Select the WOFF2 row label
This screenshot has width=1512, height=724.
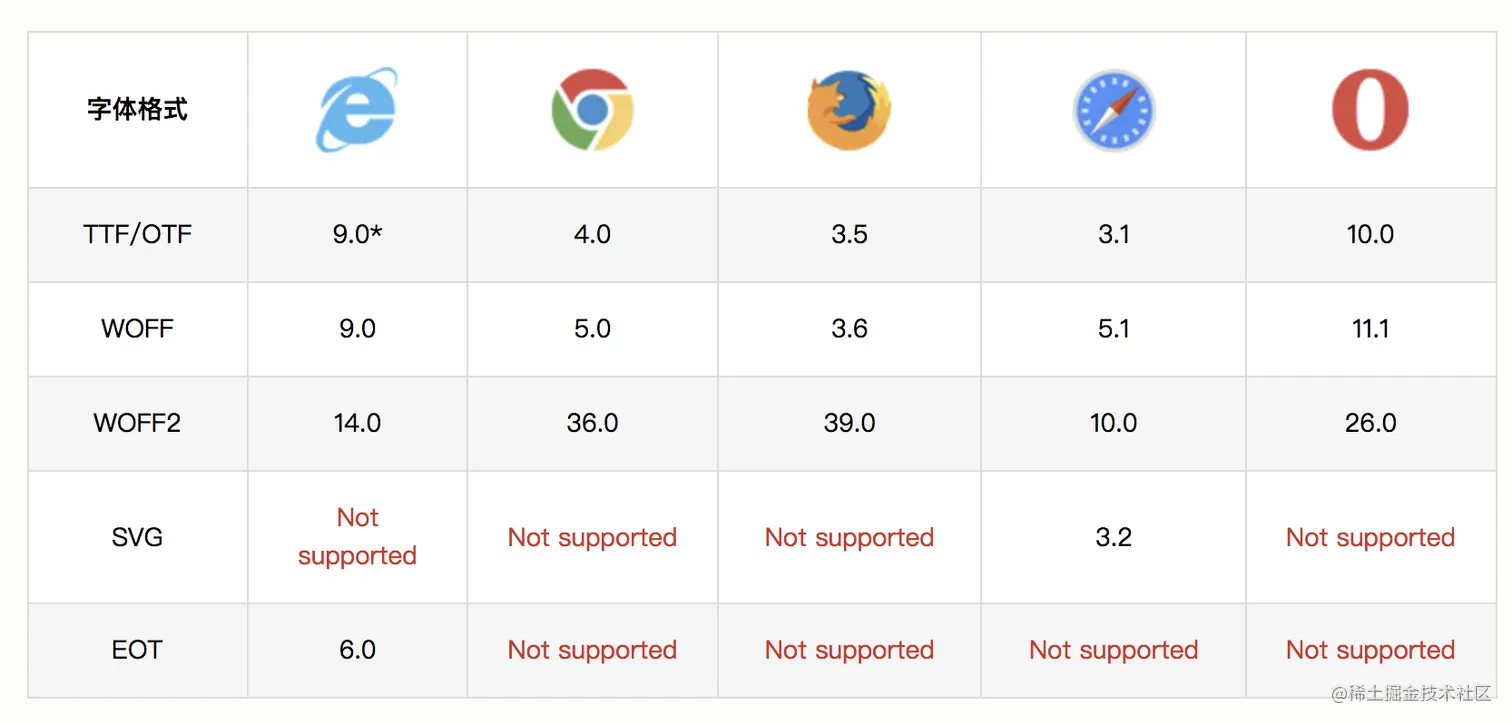click(x=137, y=423)
